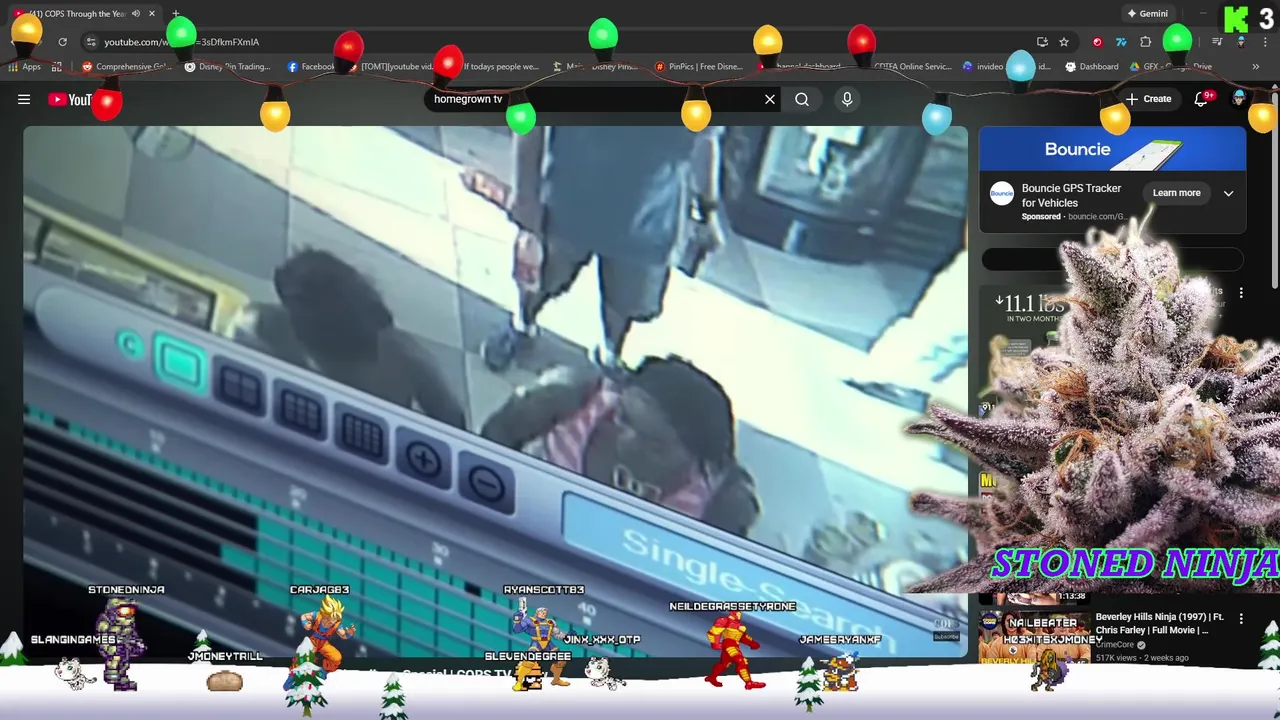Open the YouTube hamburger guide menu
The image size is (1280, 720).
(x=24, y=99)
